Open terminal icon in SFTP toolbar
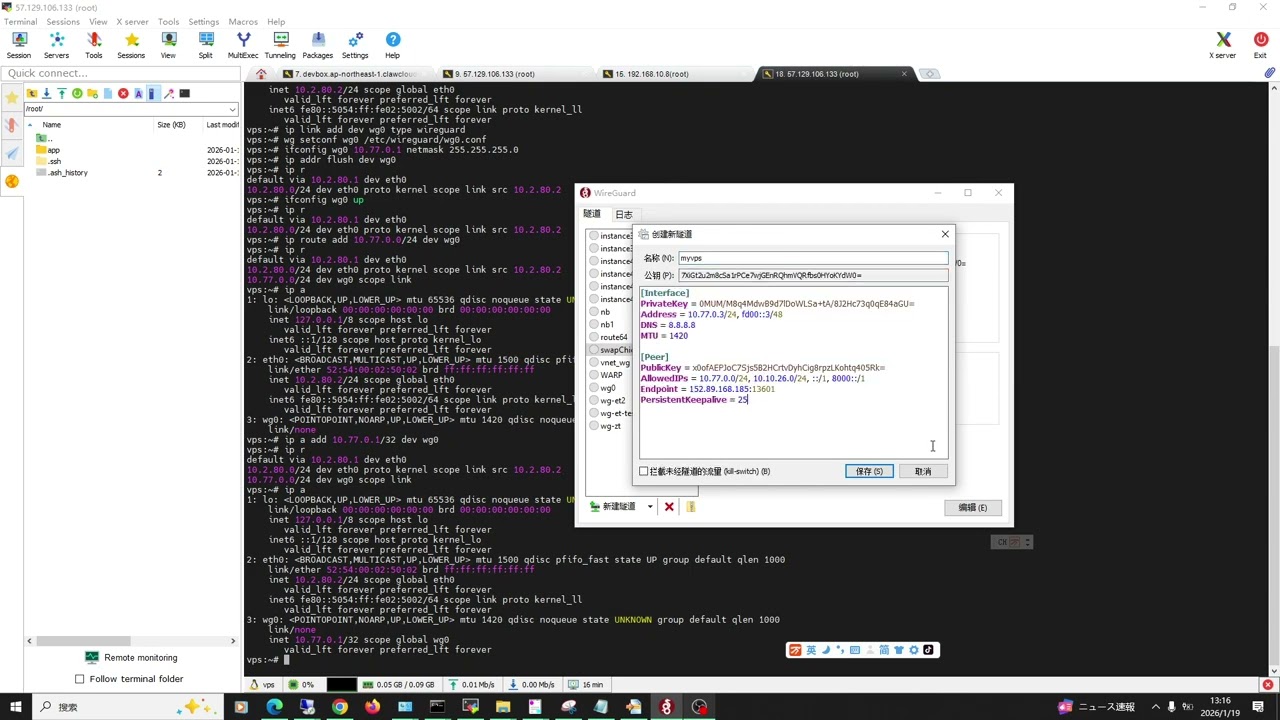1280x720 pixels. 184,94
